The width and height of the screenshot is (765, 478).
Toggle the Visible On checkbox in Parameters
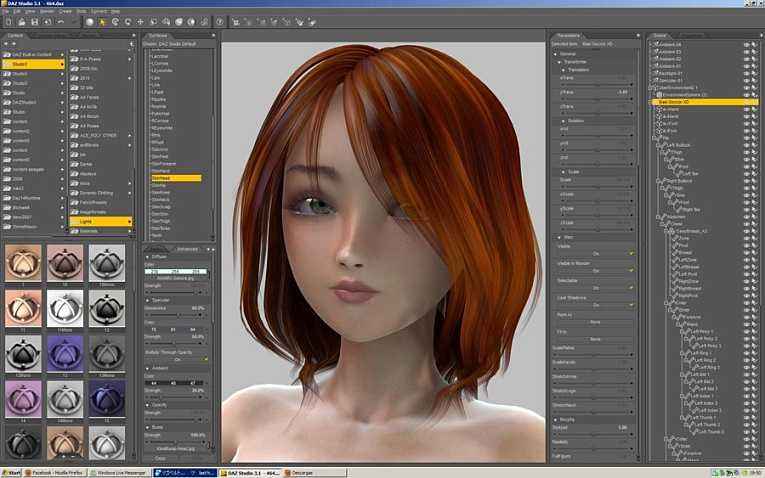point(632,253)
